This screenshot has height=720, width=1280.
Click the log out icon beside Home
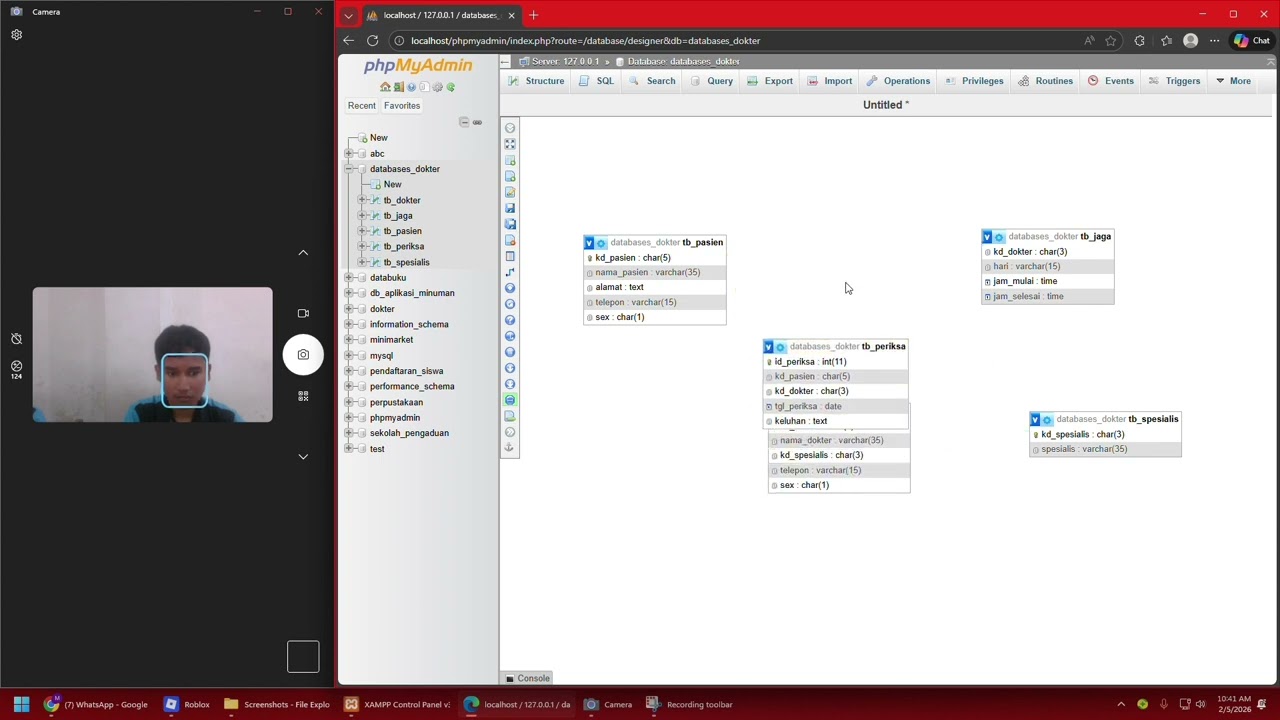pyautogui.click(x=398, y=87)
